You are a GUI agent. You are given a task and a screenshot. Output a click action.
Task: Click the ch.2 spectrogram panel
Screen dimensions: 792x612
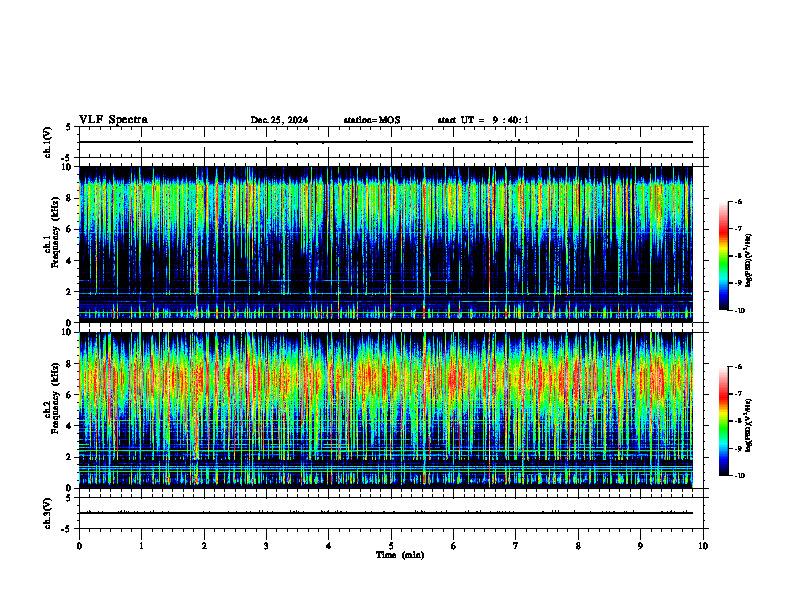click(x=386, y=410)
